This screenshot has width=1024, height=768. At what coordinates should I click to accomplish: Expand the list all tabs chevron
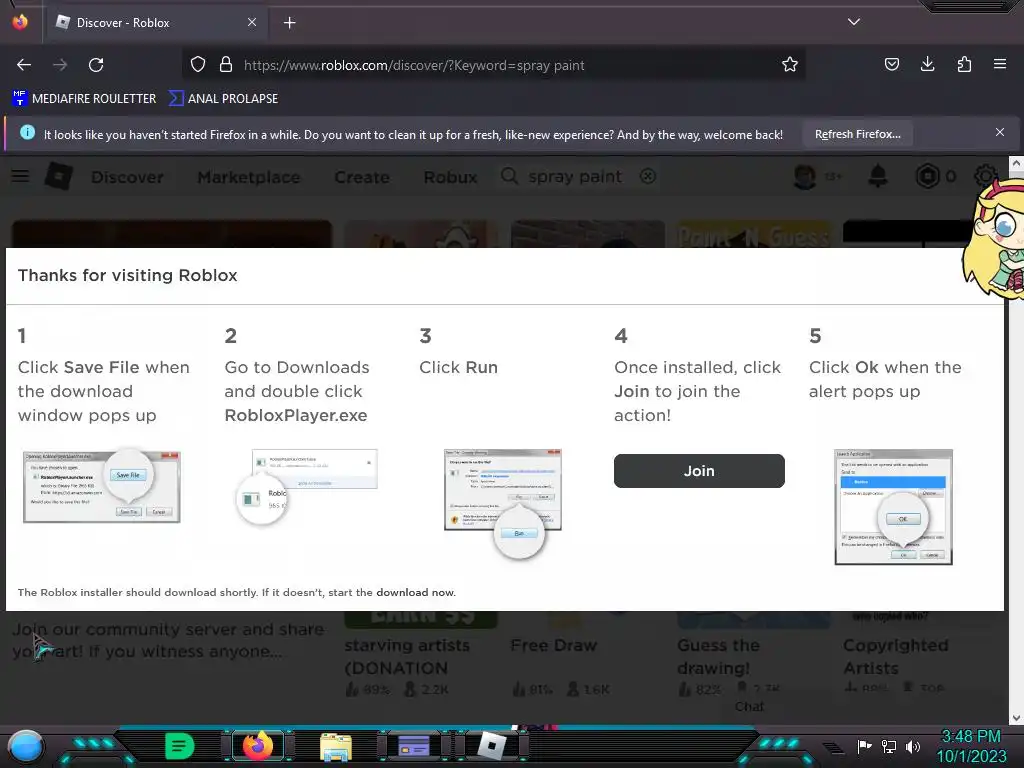[854, 22]
